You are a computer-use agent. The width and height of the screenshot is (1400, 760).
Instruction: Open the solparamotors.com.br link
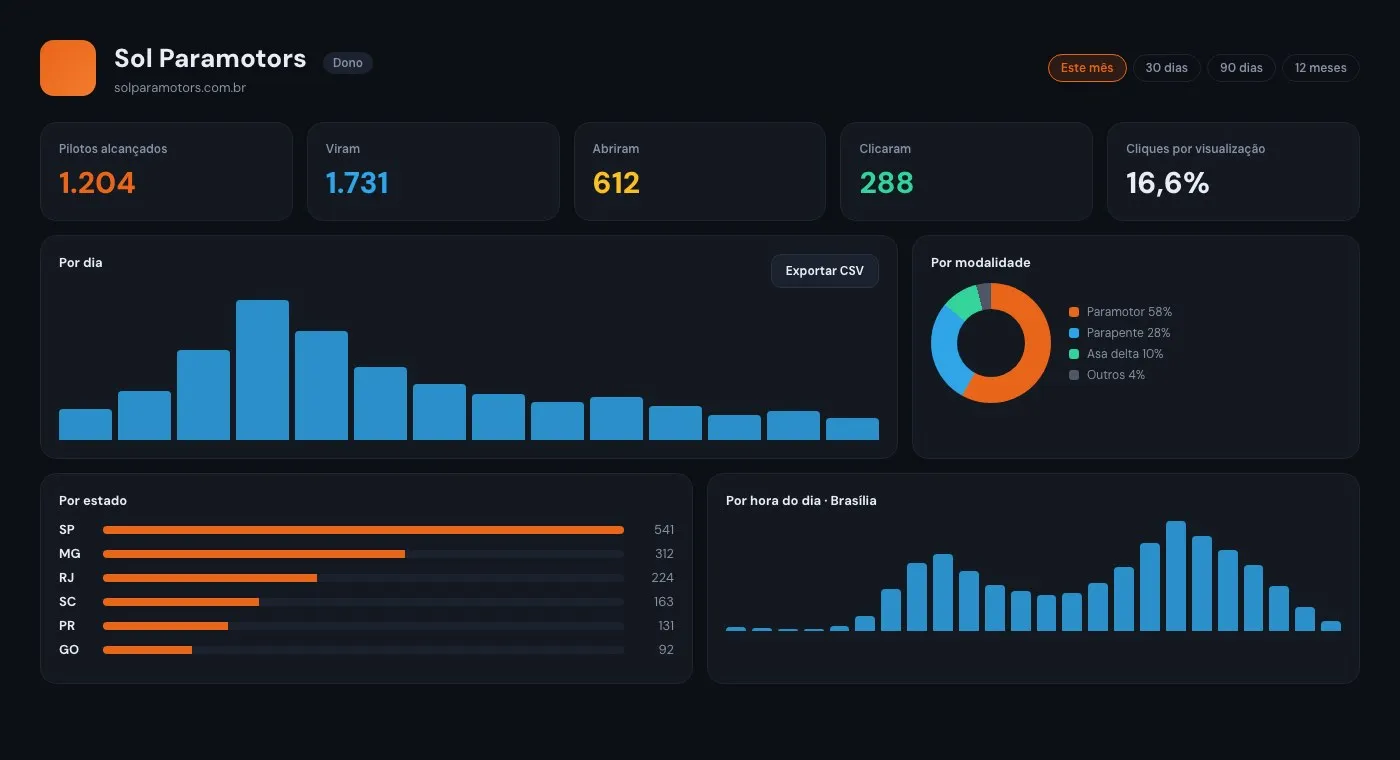click(180, 88)
